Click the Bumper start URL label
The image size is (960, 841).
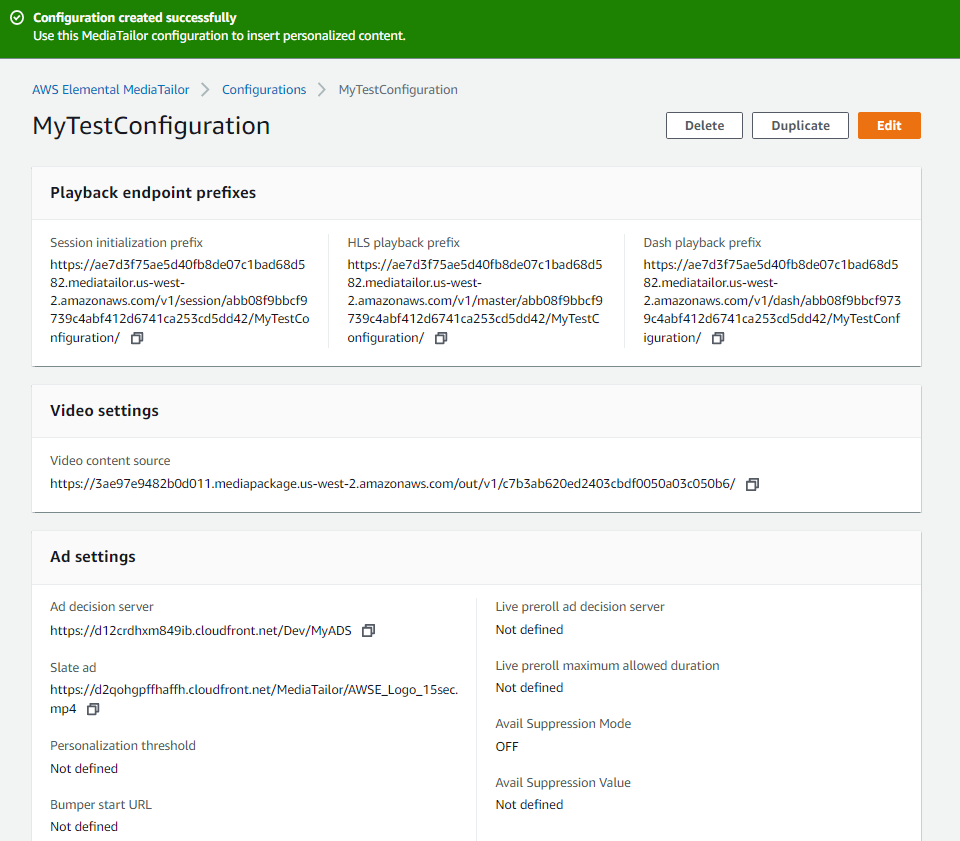(x=101, y=804)
